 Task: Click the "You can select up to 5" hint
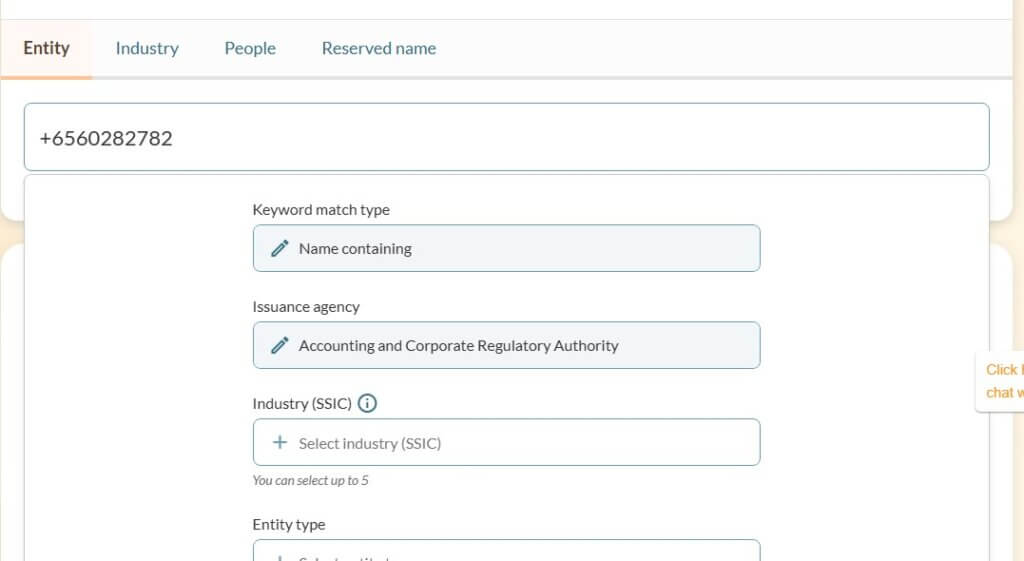point(311,480)
